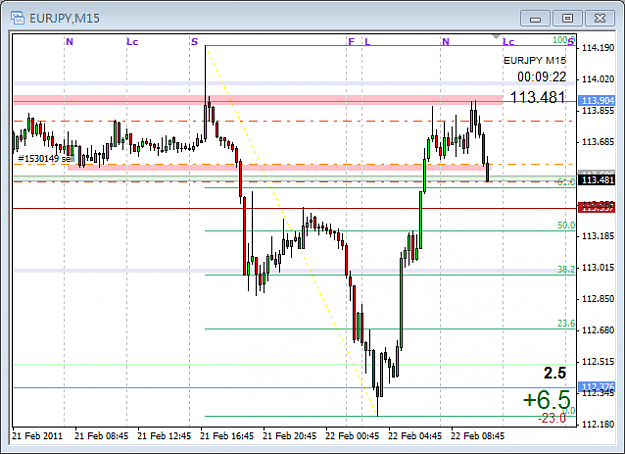
Task: Maximize the EURJPY,M15 chart window
Action: [x=567, y=18]
